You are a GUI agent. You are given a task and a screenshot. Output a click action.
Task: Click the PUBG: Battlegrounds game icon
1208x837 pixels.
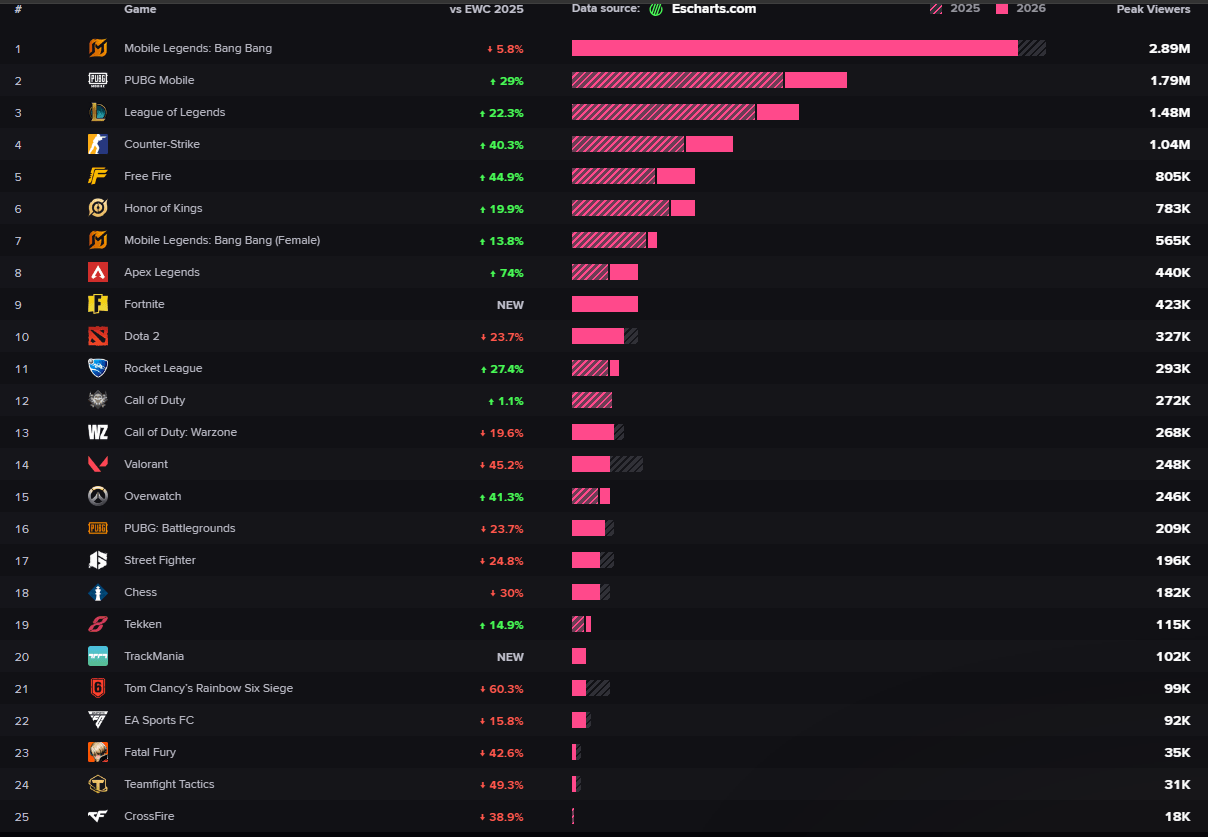[98, 528]
